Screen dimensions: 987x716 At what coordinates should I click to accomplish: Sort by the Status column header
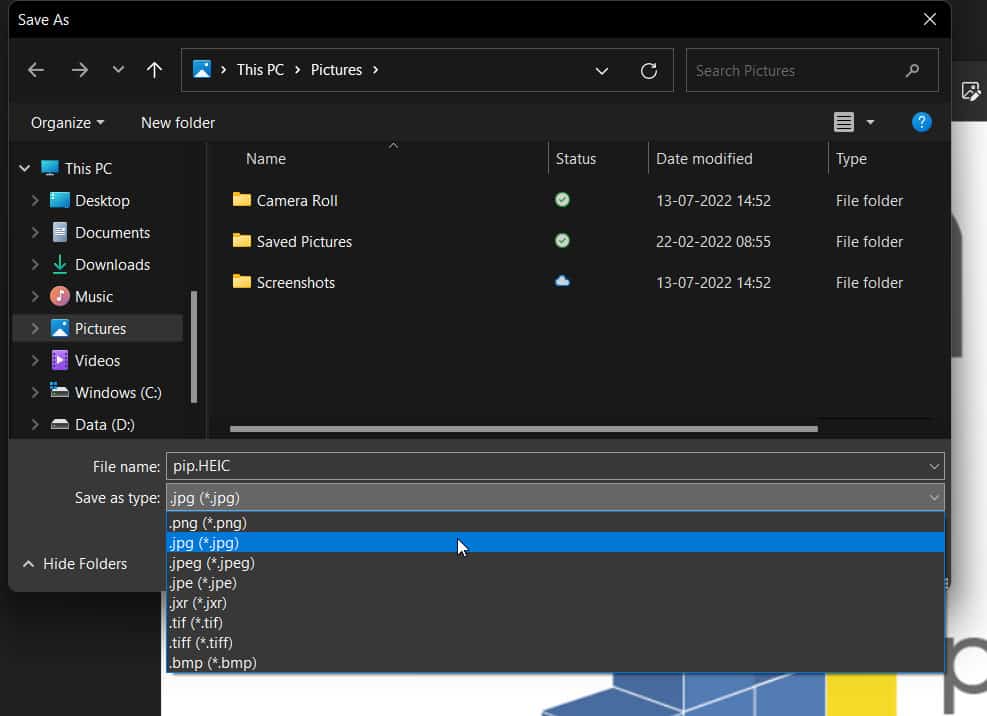[x=575, y=159]
